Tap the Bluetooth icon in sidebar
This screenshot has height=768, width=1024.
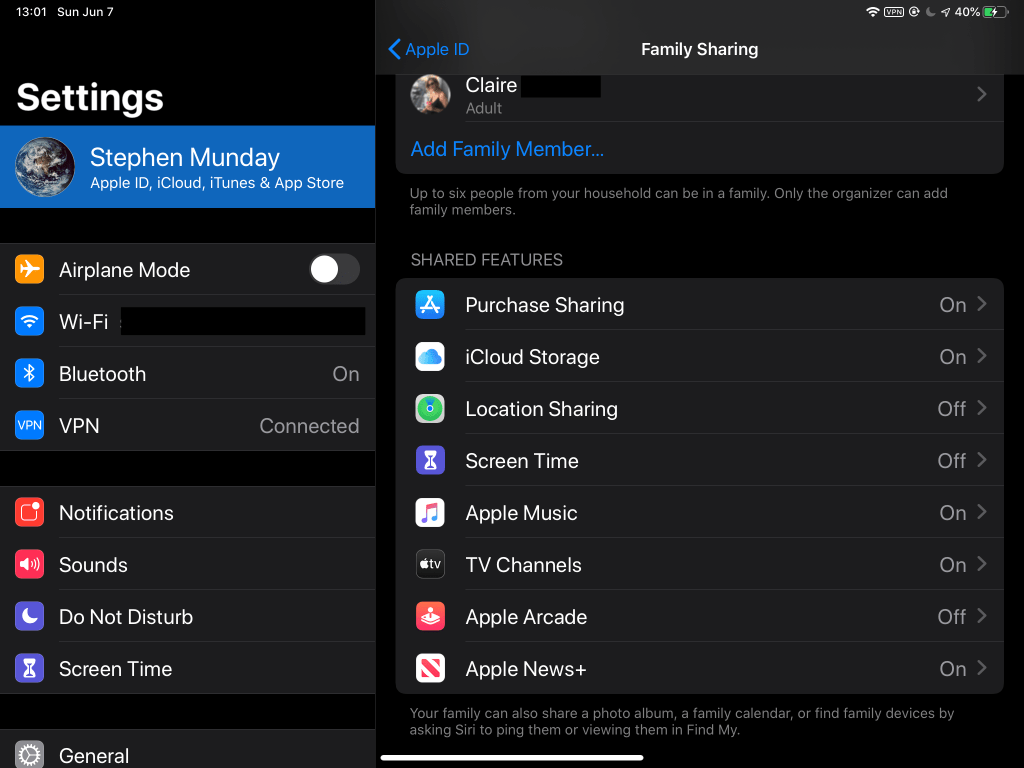pos(30,374)
